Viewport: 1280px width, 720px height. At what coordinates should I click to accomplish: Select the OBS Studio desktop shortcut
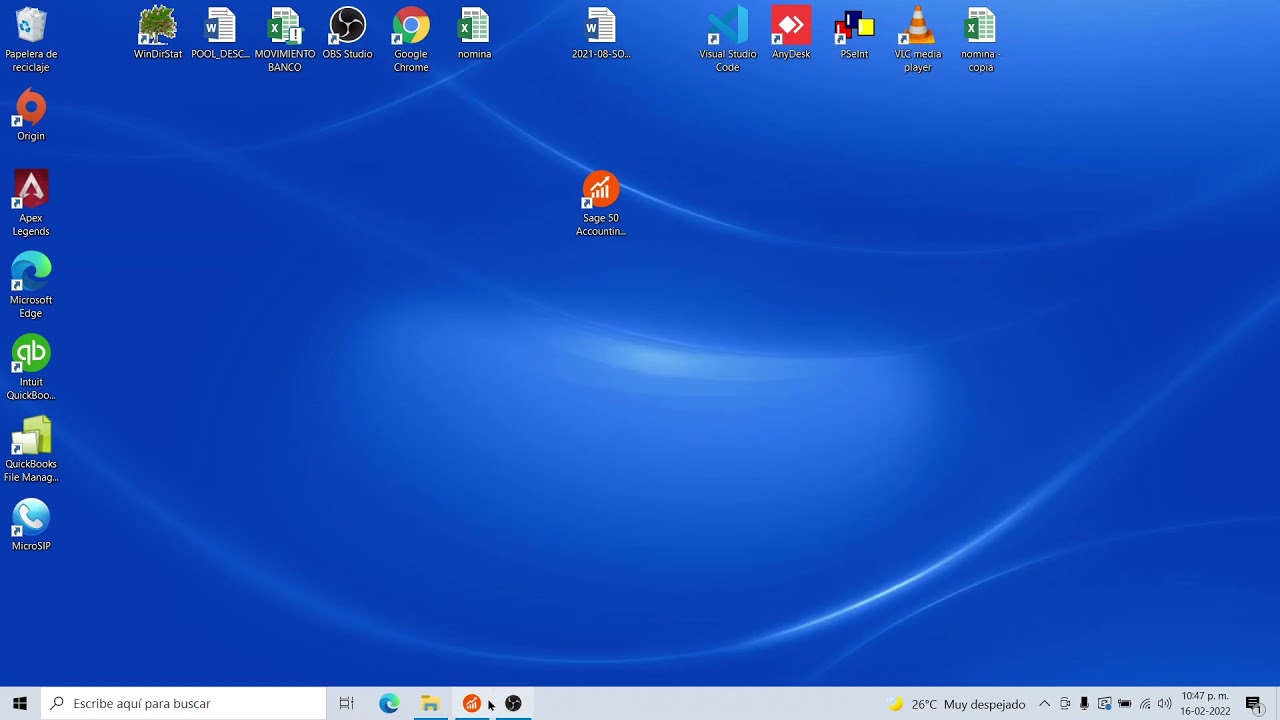point(347,34)
